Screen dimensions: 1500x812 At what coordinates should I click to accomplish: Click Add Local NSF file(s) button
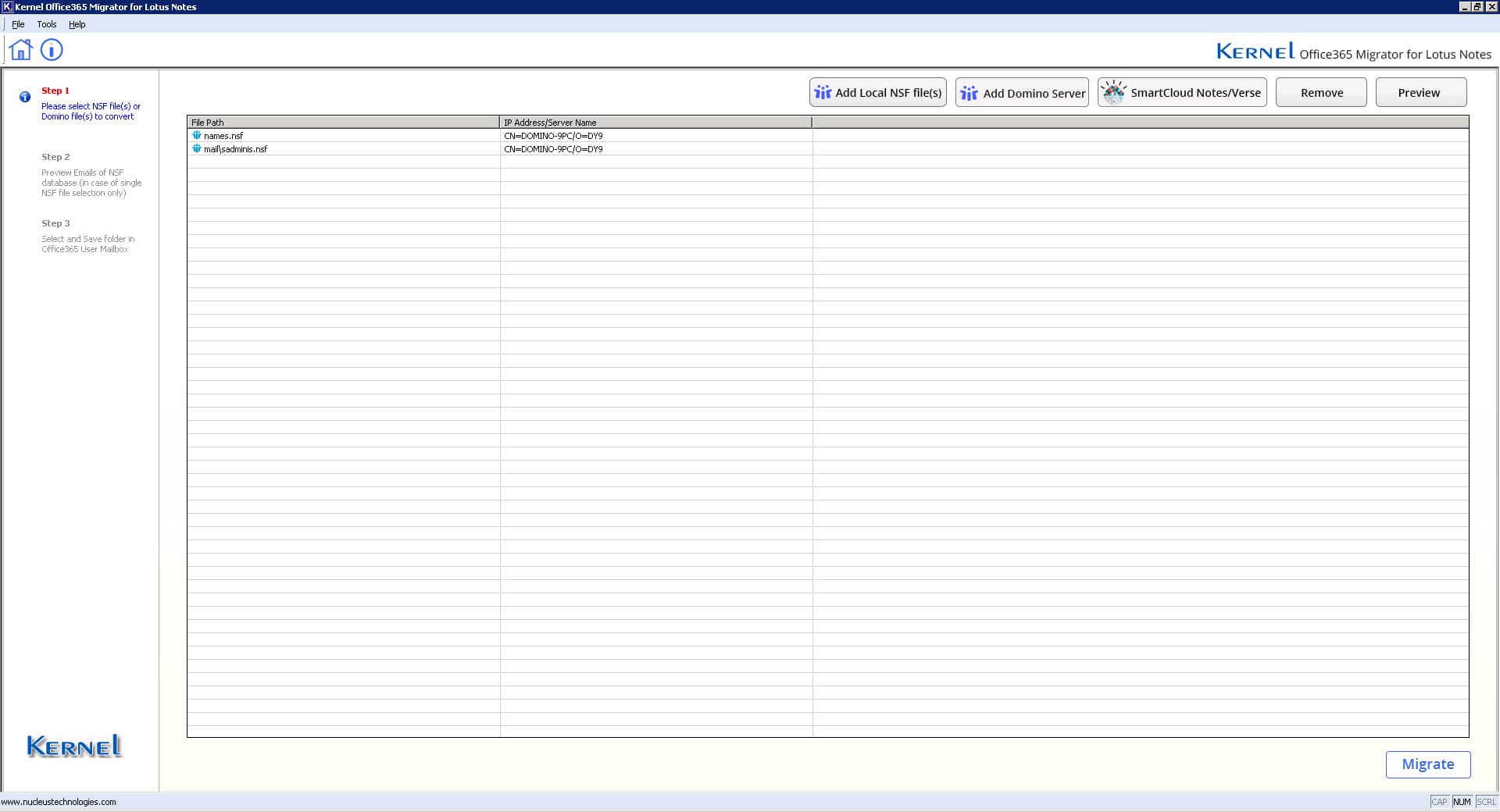(878, 92)
